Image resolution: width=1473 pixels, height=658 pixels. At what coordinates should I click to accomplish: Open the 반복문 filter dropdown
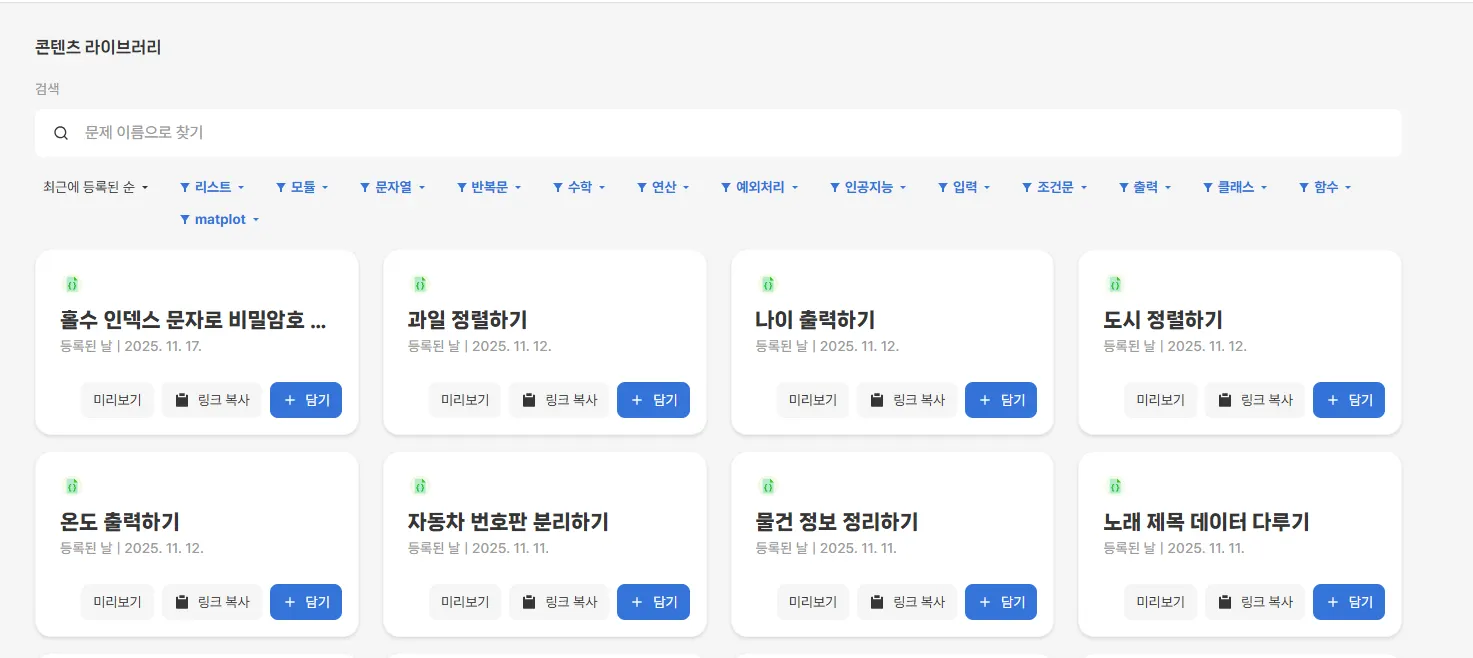click(x=489, y=187)
